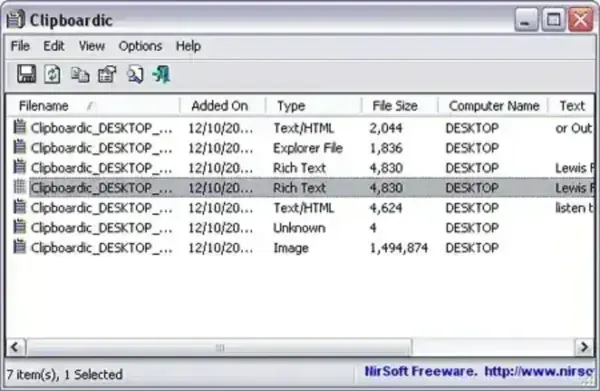The height and width of the screenshot is (391, 600).
Task: Click the 'listen' text cell
Action: [574, 208]
